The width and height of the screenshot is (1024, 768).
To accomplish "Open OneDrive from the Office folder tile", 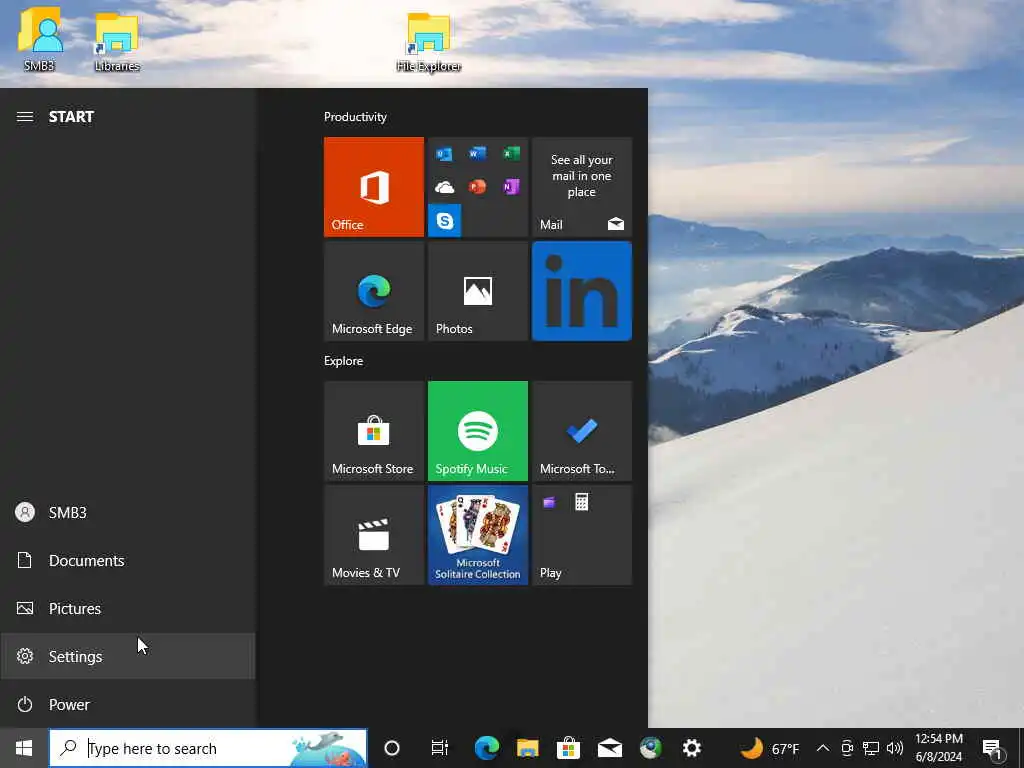I will point(444,187).
